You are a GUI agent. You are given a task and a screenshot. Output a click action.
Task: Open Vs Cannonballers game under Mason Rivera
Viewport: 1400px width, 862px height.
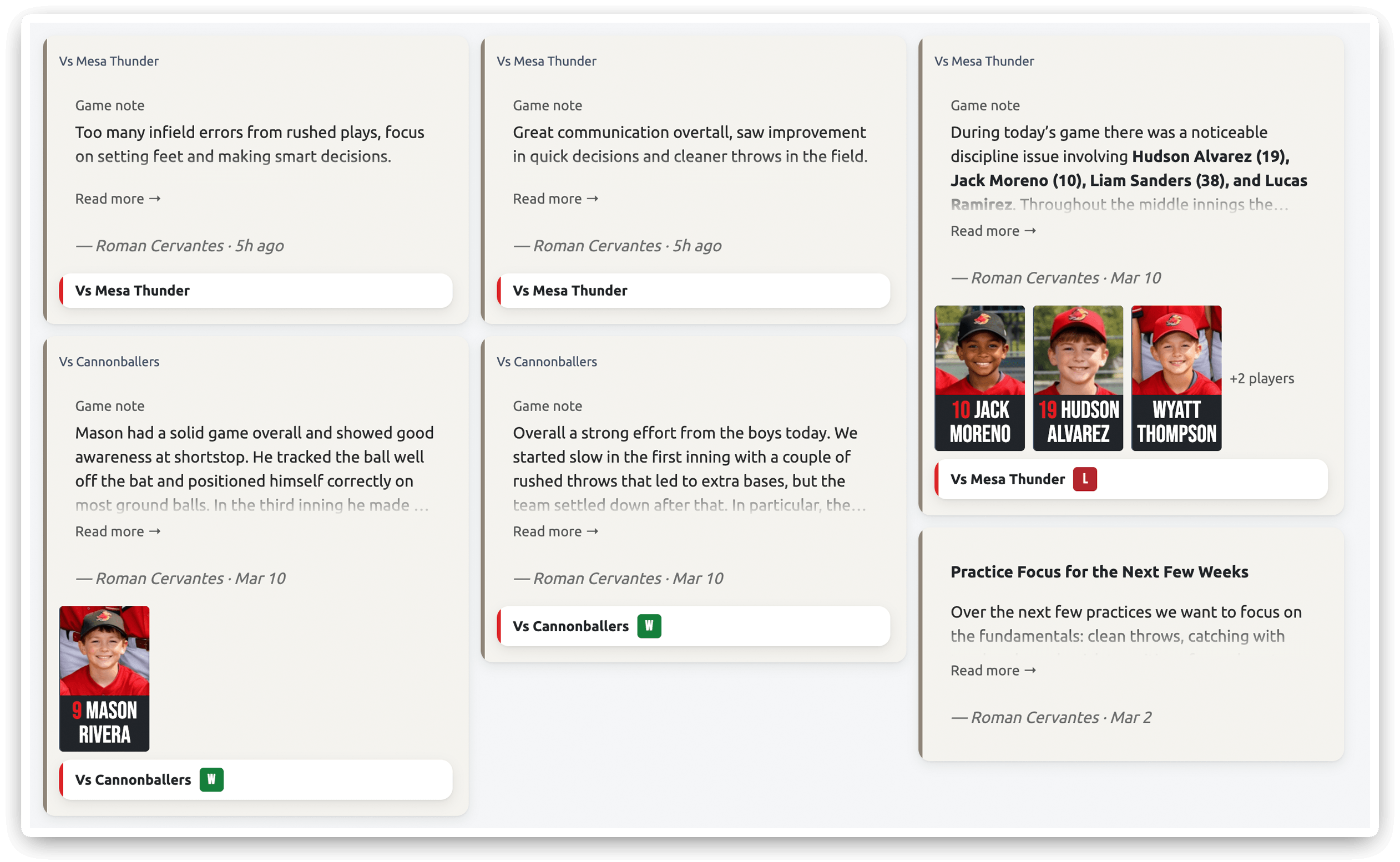132,780
